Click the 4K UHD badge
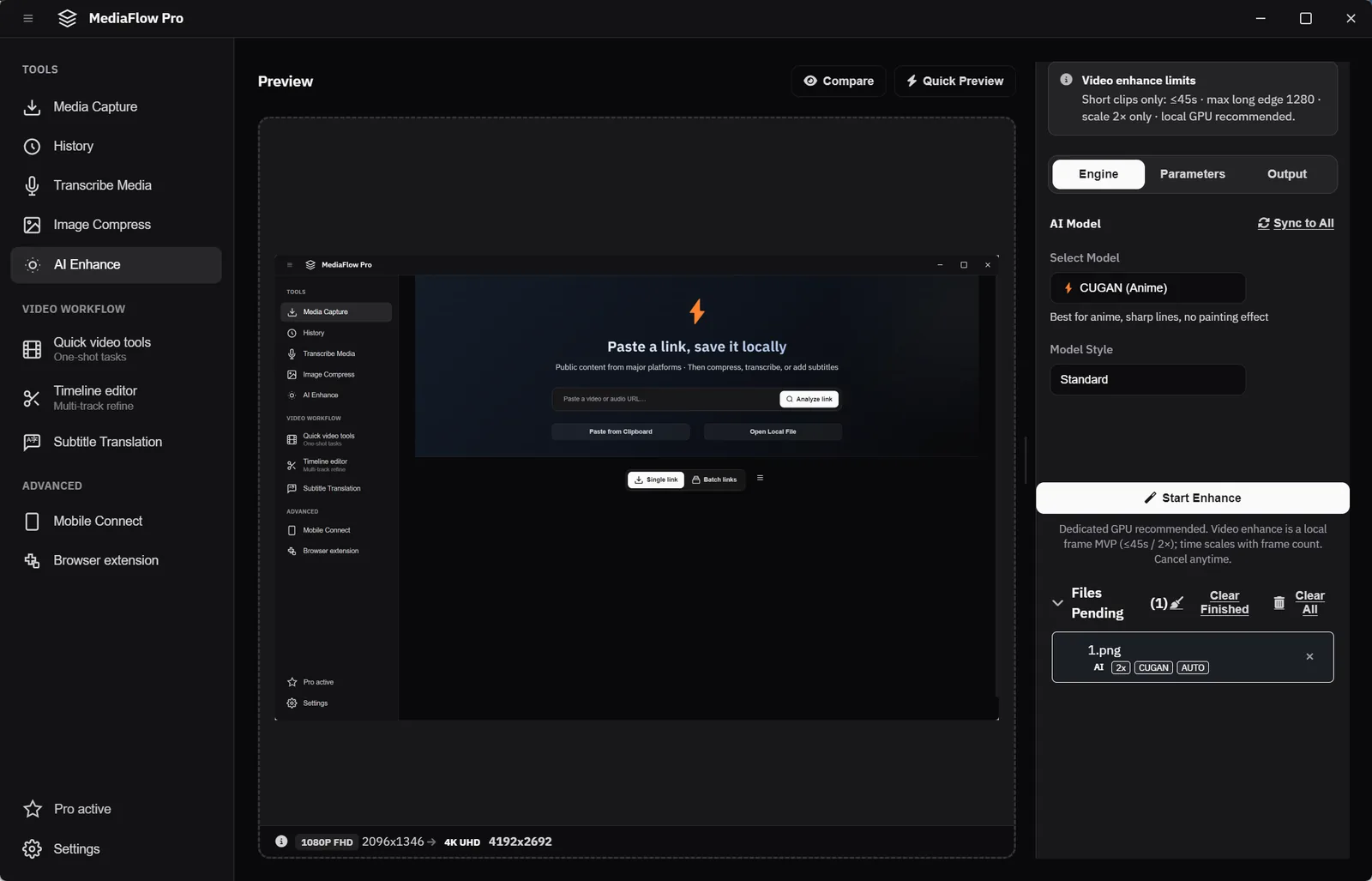Screen dimensions: 1372x881 462,842
